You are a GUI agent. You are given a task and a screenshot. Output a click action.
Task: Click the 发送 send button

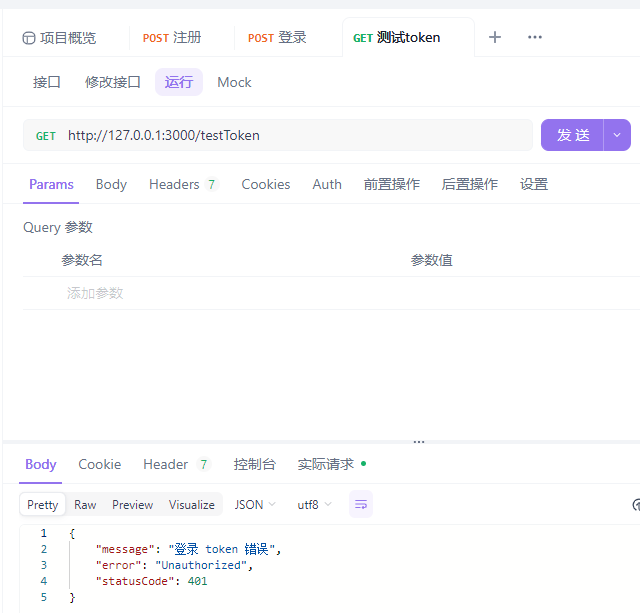tap(573, 135)
